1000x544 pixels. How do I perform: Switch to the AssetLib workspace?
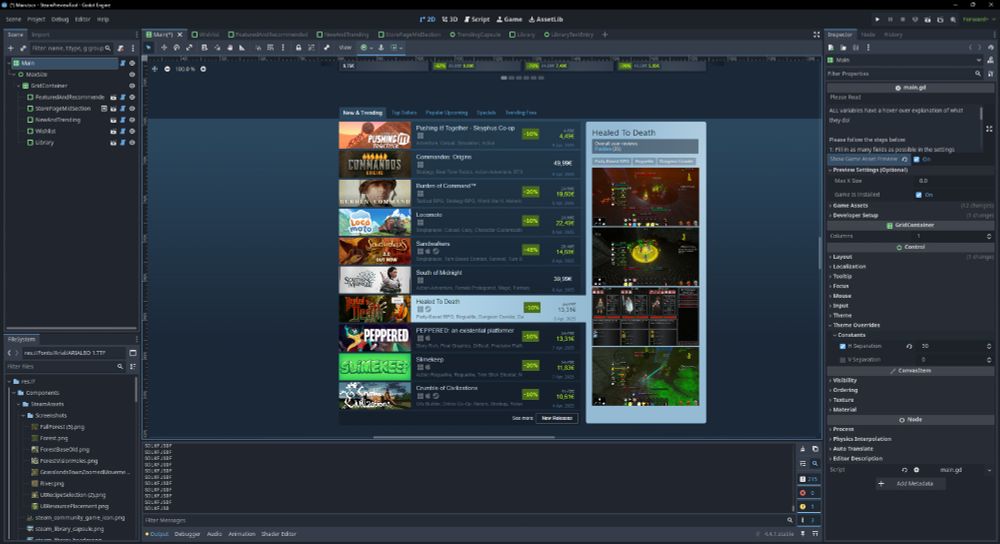[546, 20]
